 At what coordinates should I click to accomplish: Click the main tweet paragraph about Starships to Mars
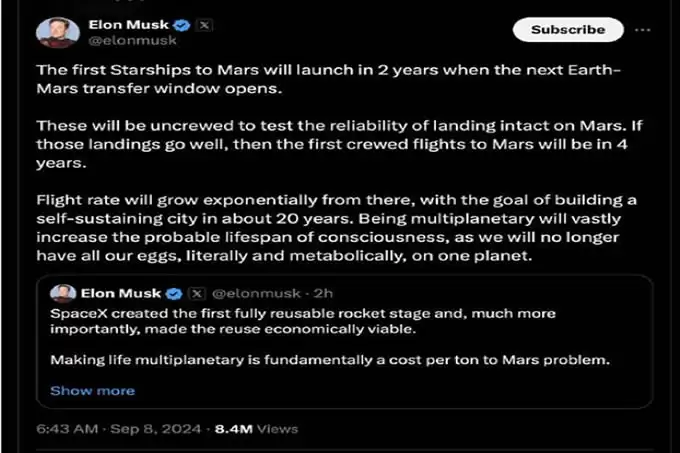(329, 79)
